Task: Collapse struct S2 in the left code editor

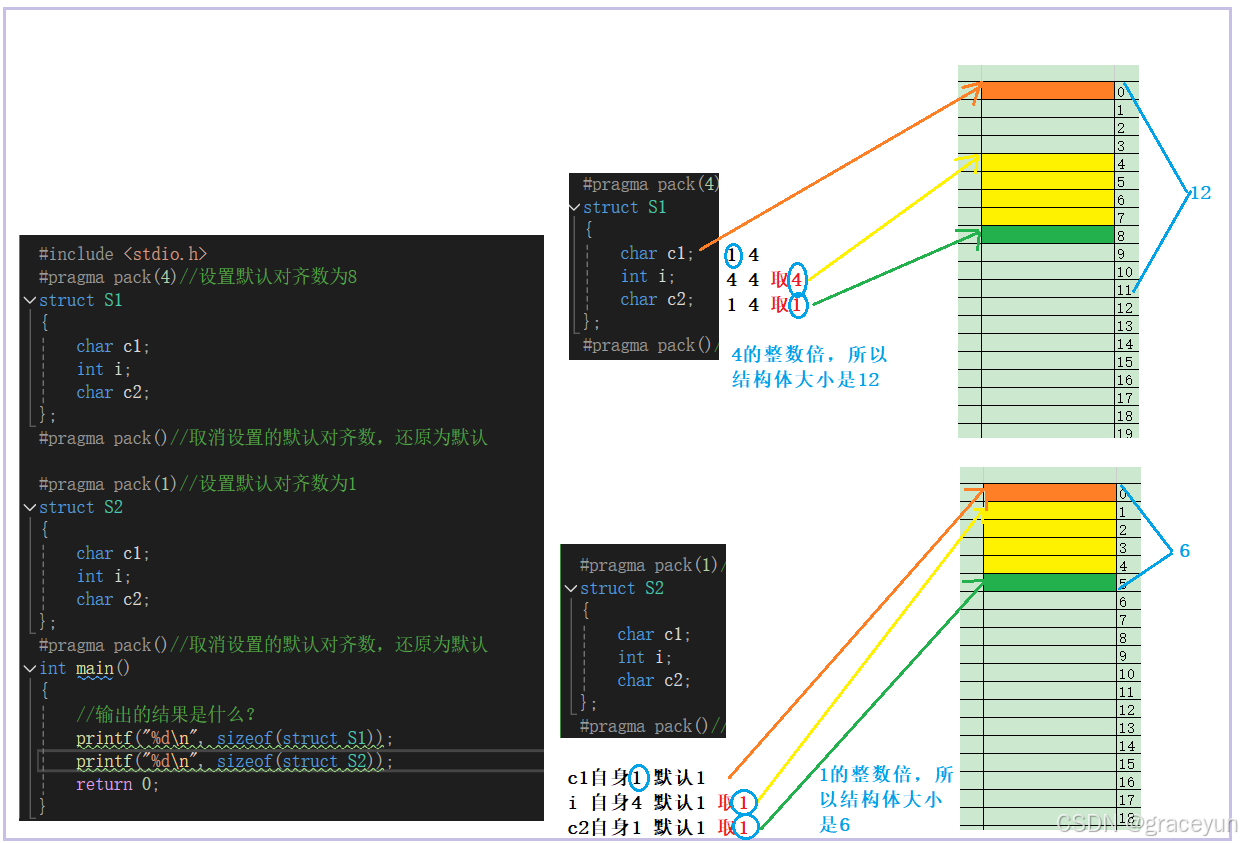Action: (x=29, y=507)
